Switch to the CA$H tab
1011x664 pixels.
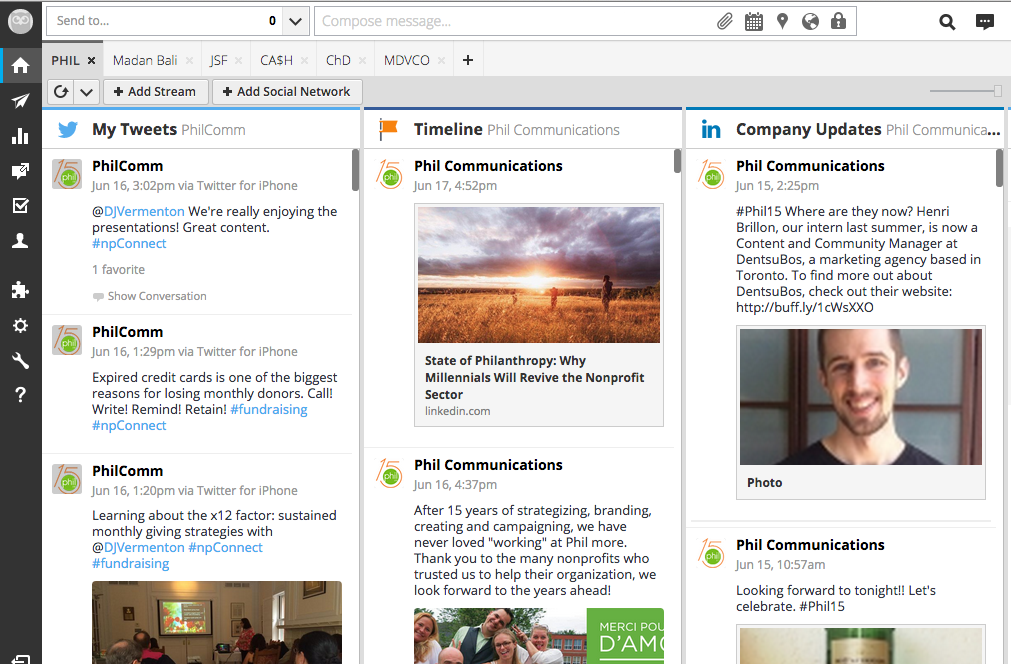[276, 60]
